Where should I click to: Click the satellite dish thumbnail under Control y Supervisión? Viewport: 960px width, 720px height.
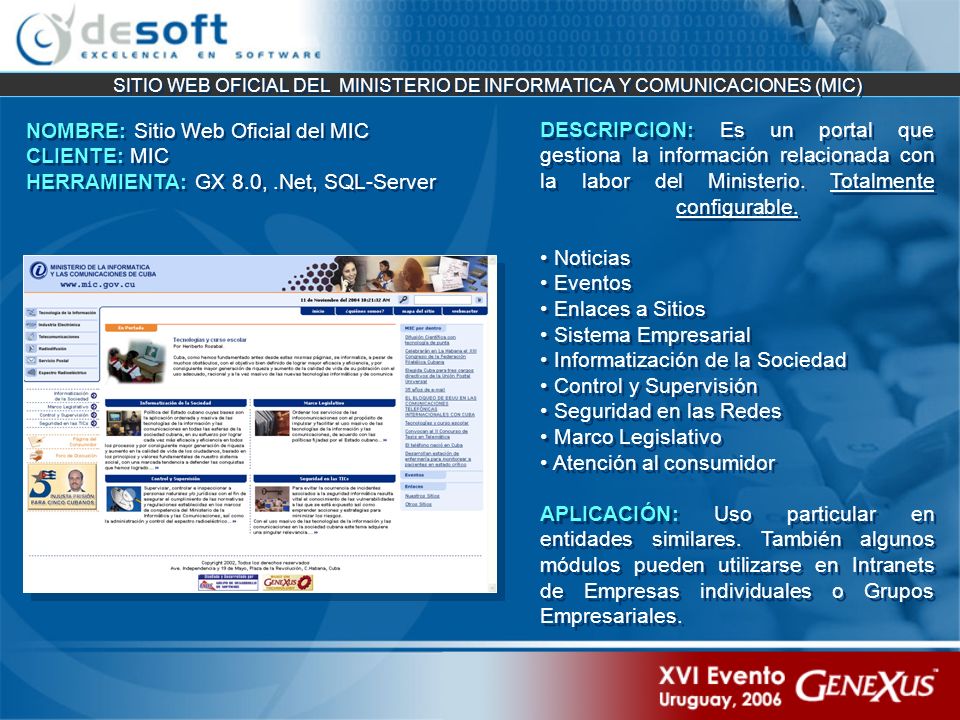(124, 499)
